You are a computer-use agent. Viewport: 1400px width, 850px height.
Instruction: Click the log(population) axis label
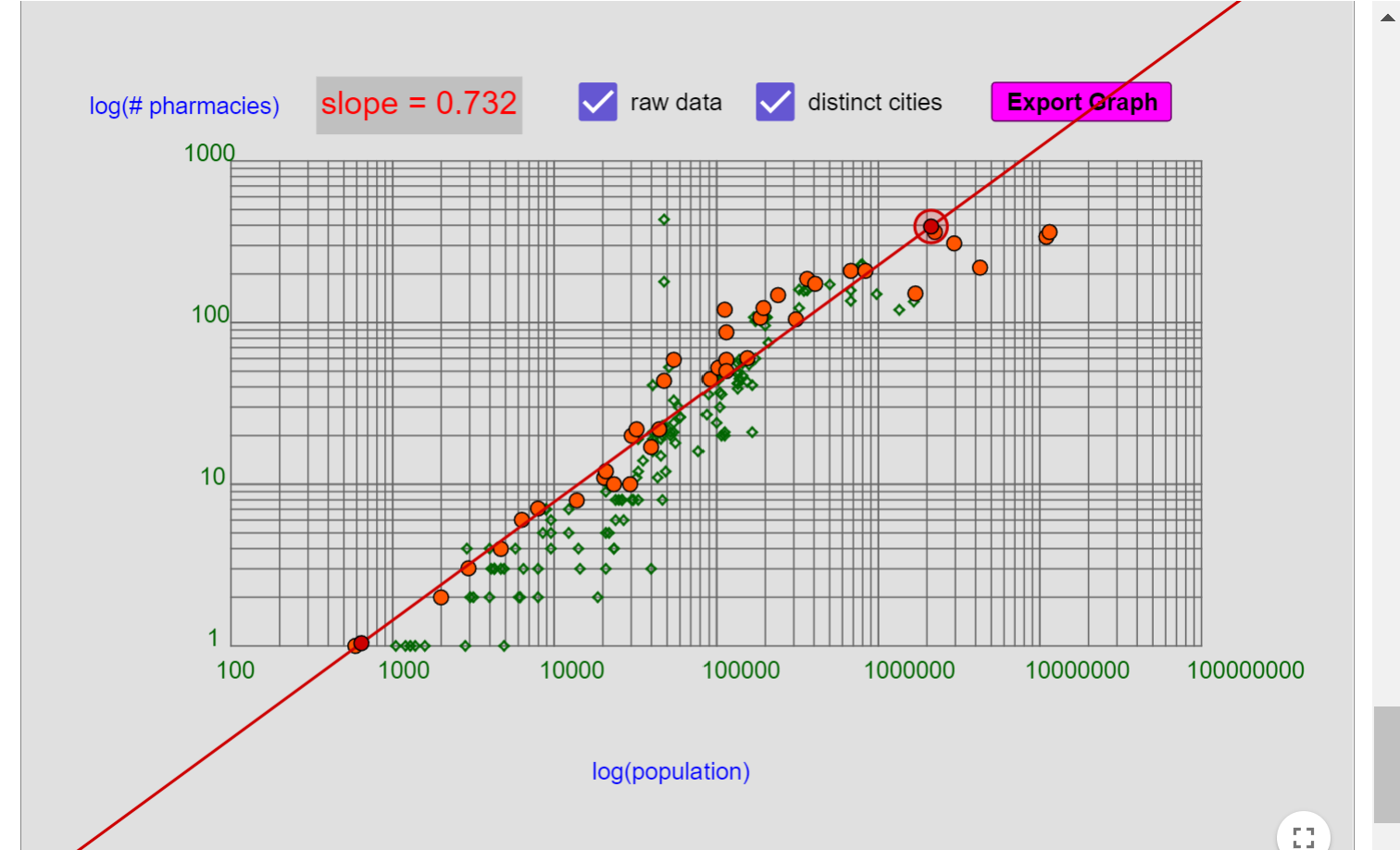[x=670, y=771]
